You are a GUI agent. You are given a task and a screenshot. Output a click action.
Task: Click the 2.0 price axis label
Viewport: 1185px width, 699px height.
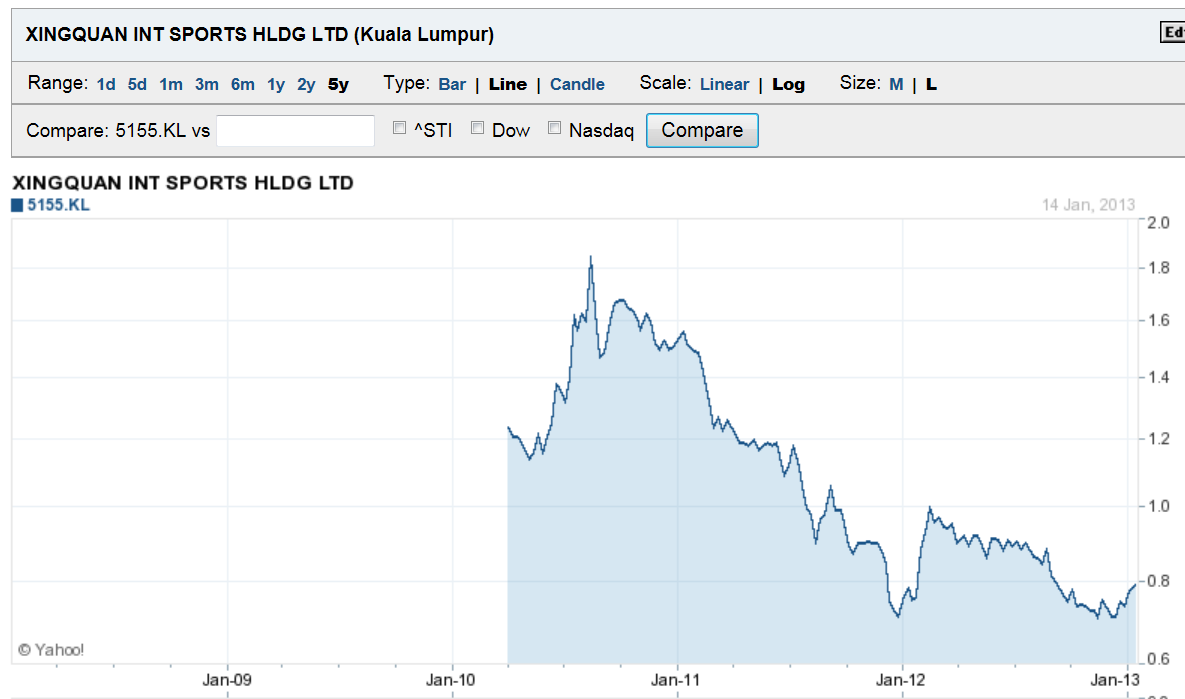[1159, 222]
